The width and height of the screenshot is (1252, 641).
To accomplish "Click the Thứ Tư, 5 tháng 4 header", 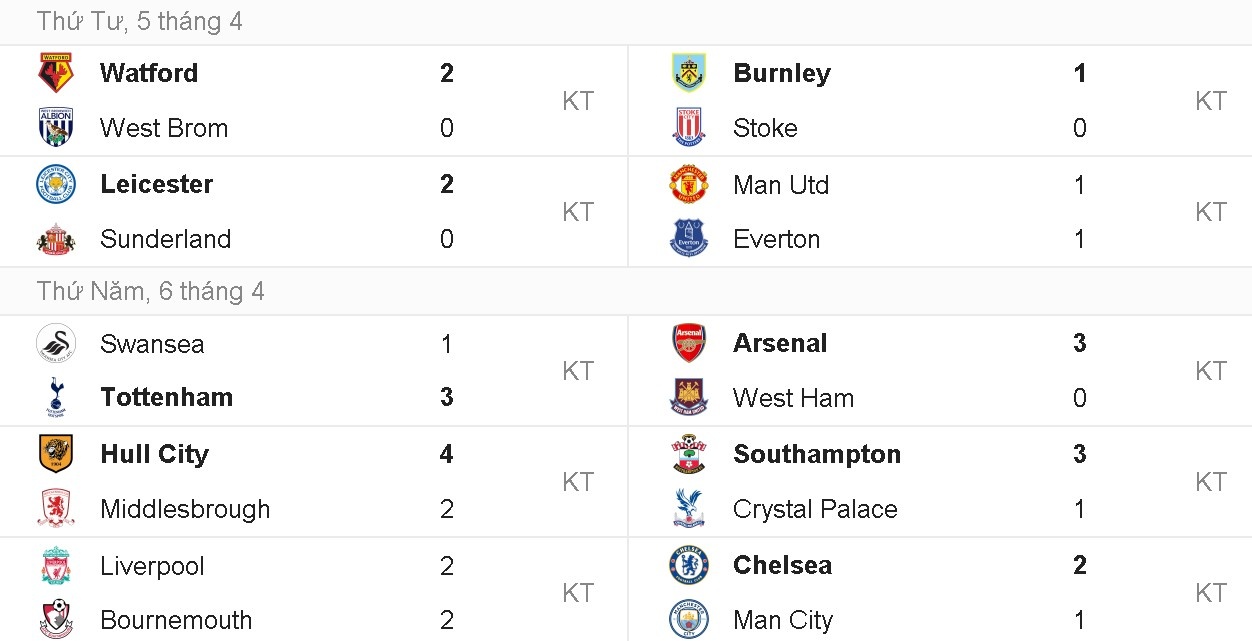I will coord(140,21).
